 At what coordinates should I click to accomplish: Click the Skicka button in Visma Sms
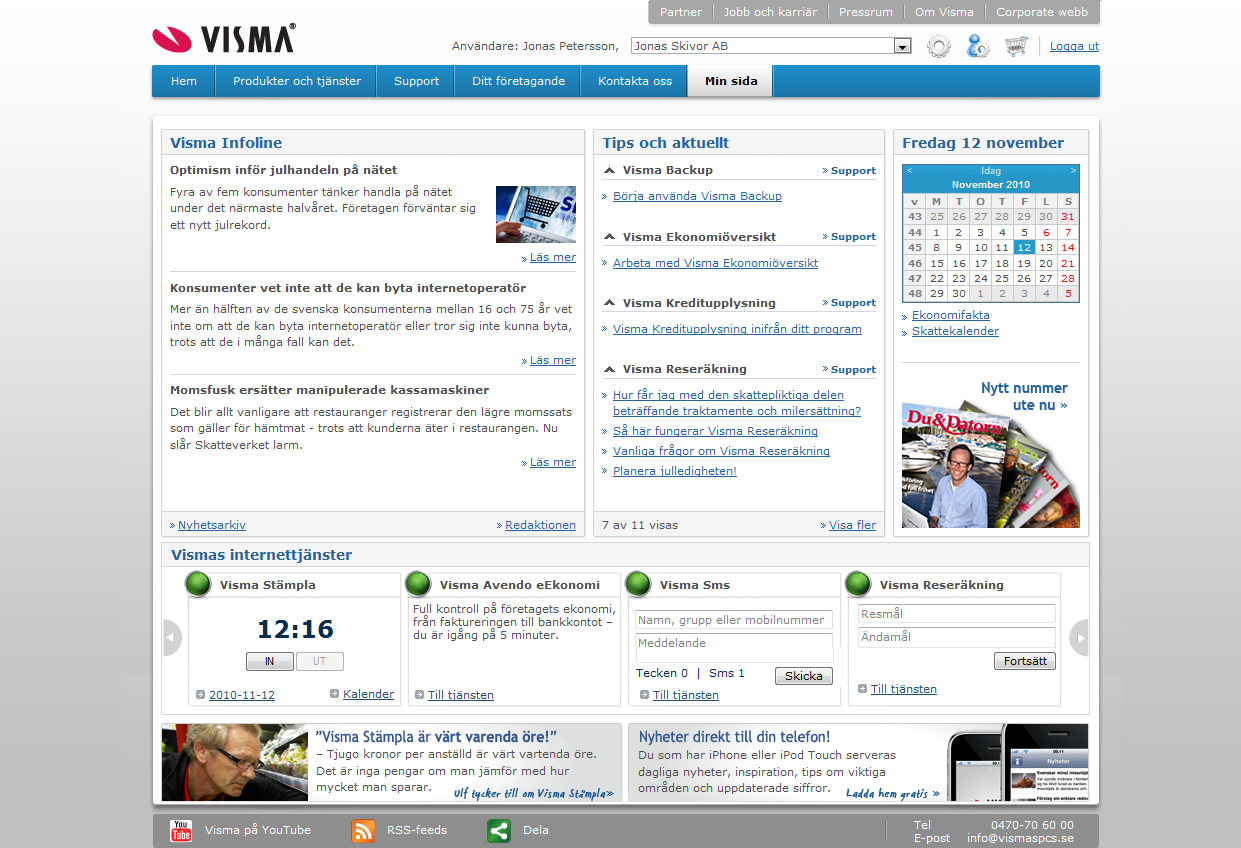804,676
